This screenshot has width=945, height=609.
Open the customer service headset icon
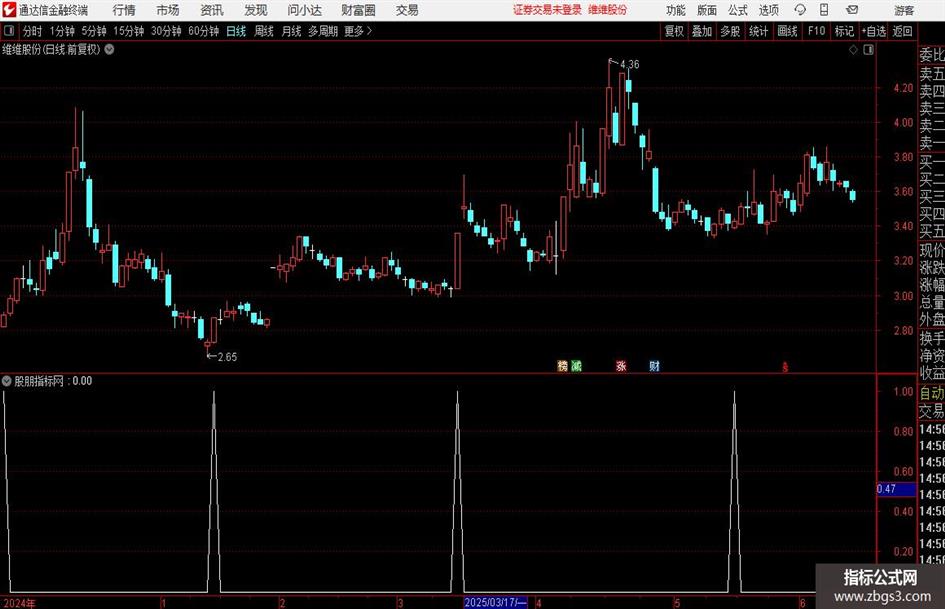(x=800, y=10)
